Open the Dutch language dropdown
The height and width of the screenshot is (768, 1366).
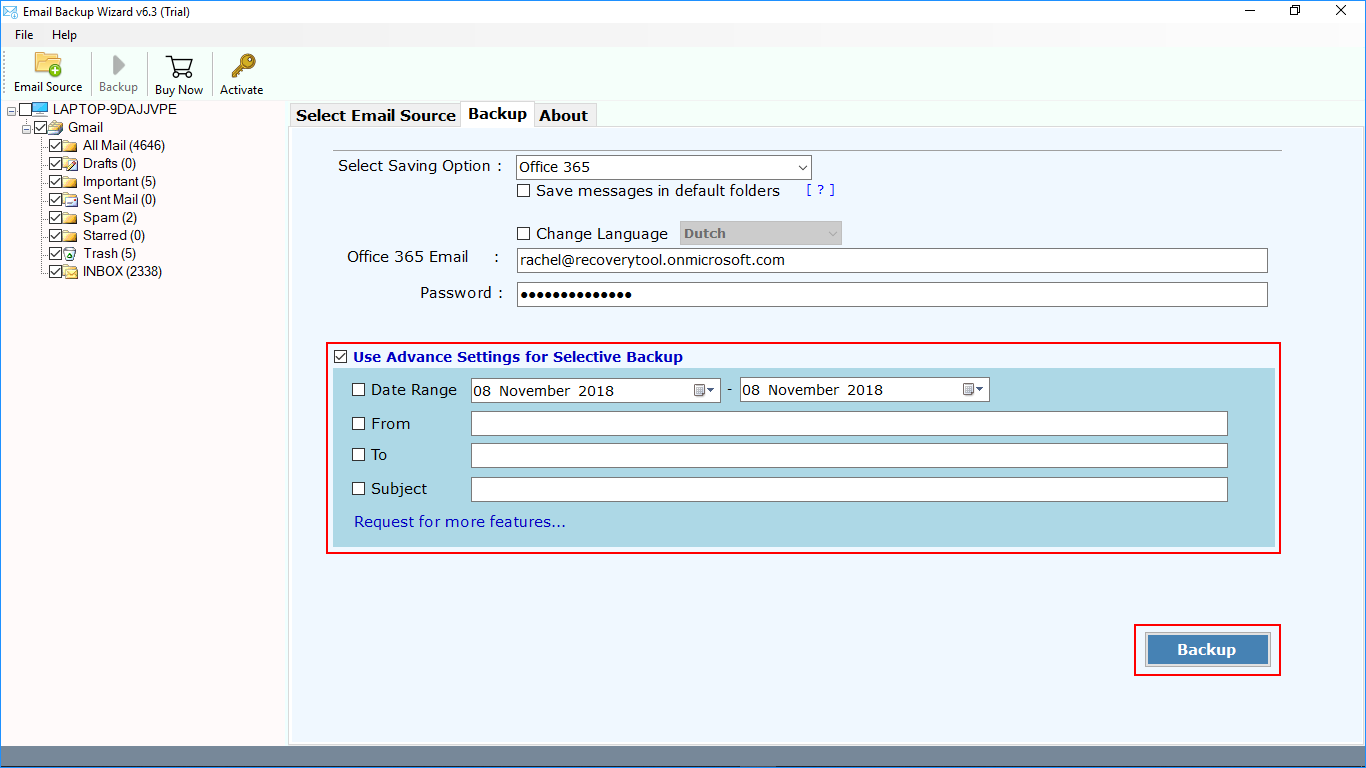coord(761,233)
